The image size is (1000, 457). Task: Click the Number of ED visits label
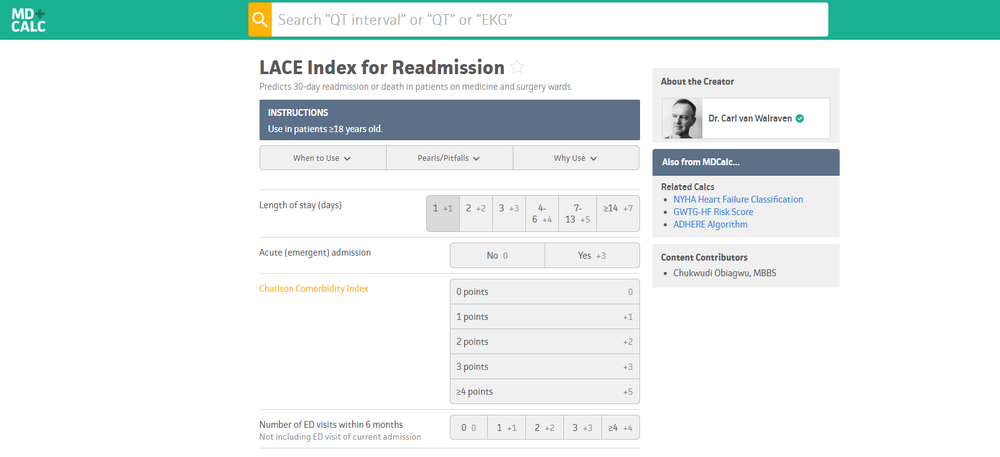[x=331, y=424]
